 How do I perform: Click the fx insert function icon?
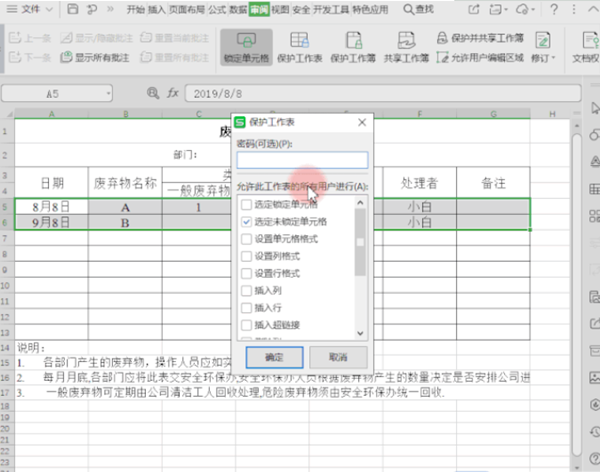tap(173, 92)
